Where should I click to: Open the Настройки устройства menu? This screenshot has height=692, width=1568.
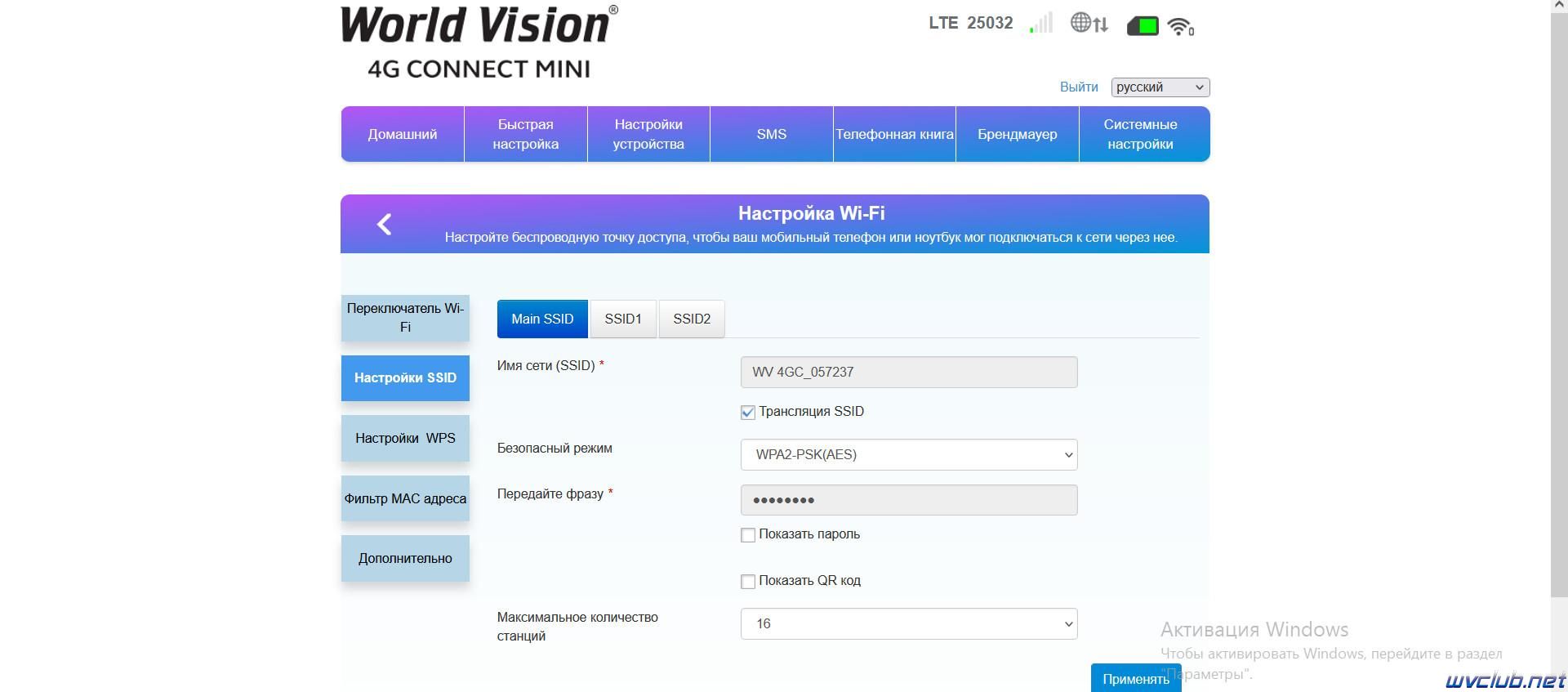click(648, 134)
